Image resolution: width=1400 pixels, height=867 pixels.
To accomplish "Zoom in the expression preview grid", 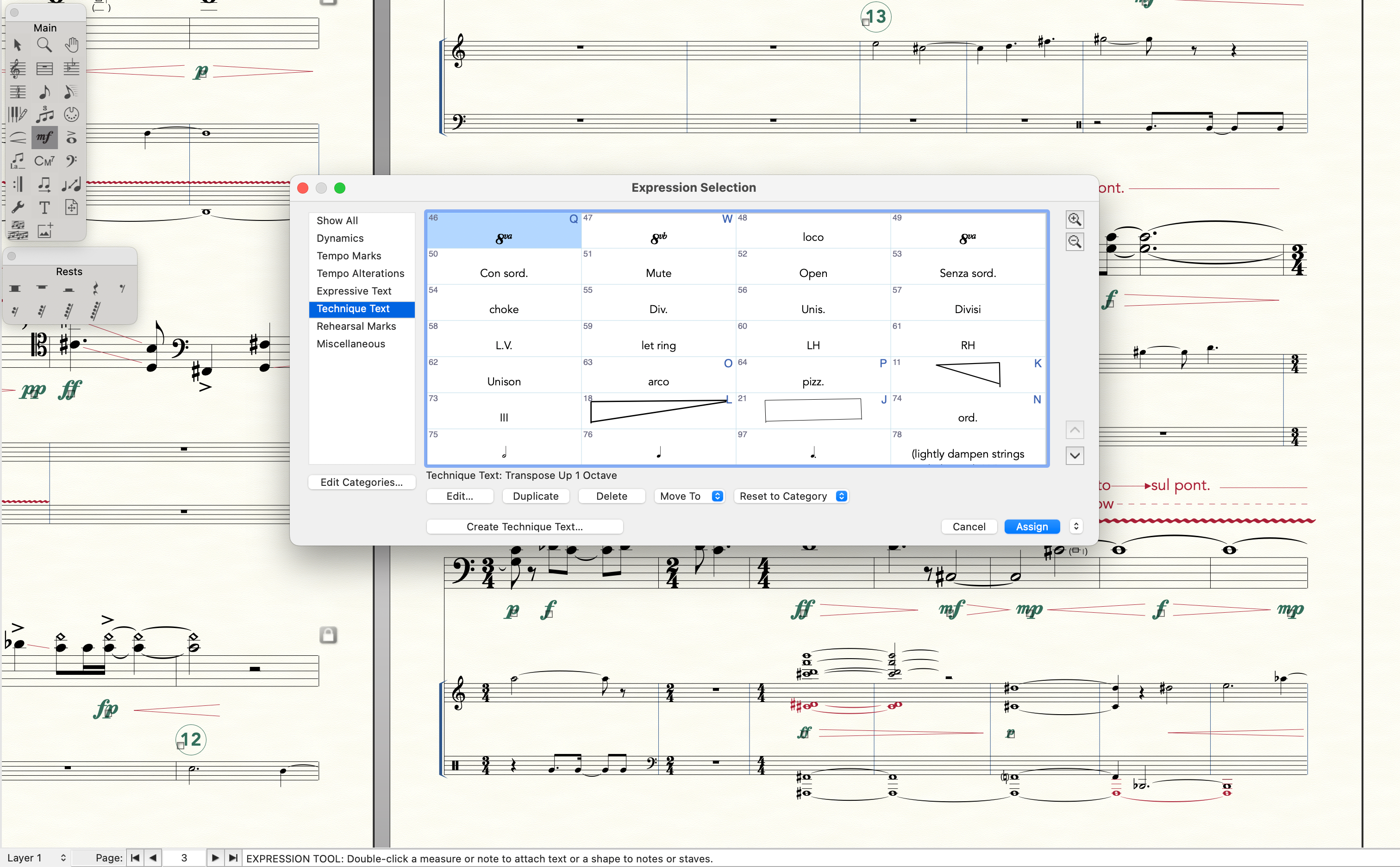I will tap(1075, 220).
